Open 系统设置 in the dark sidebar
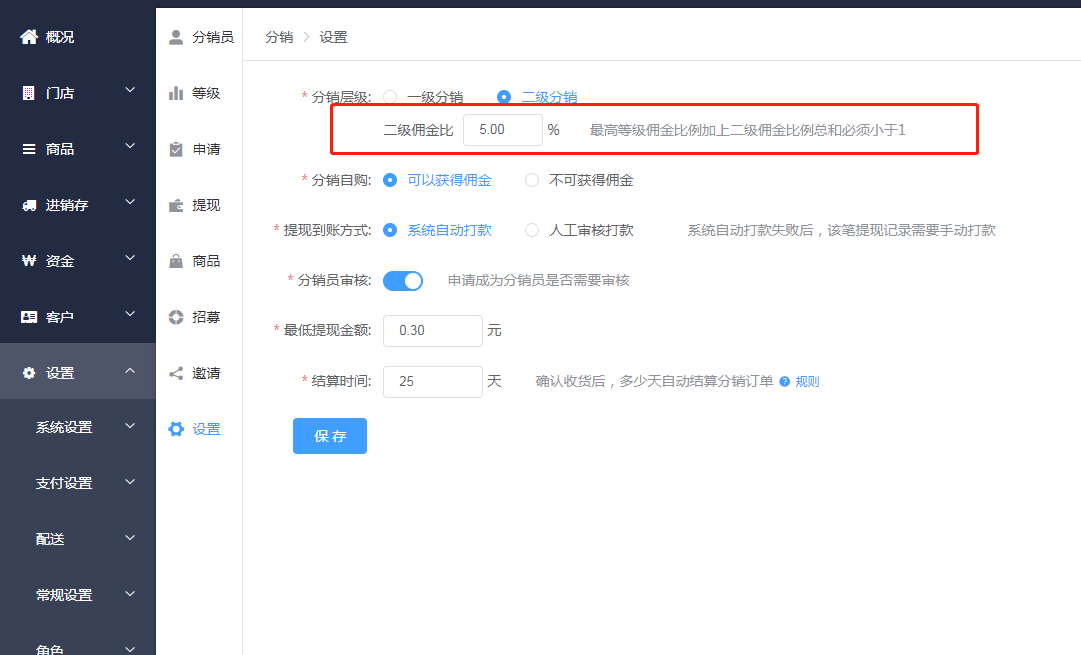The height and width of the screenshot is (655, 1081). [x=64, y=427]
